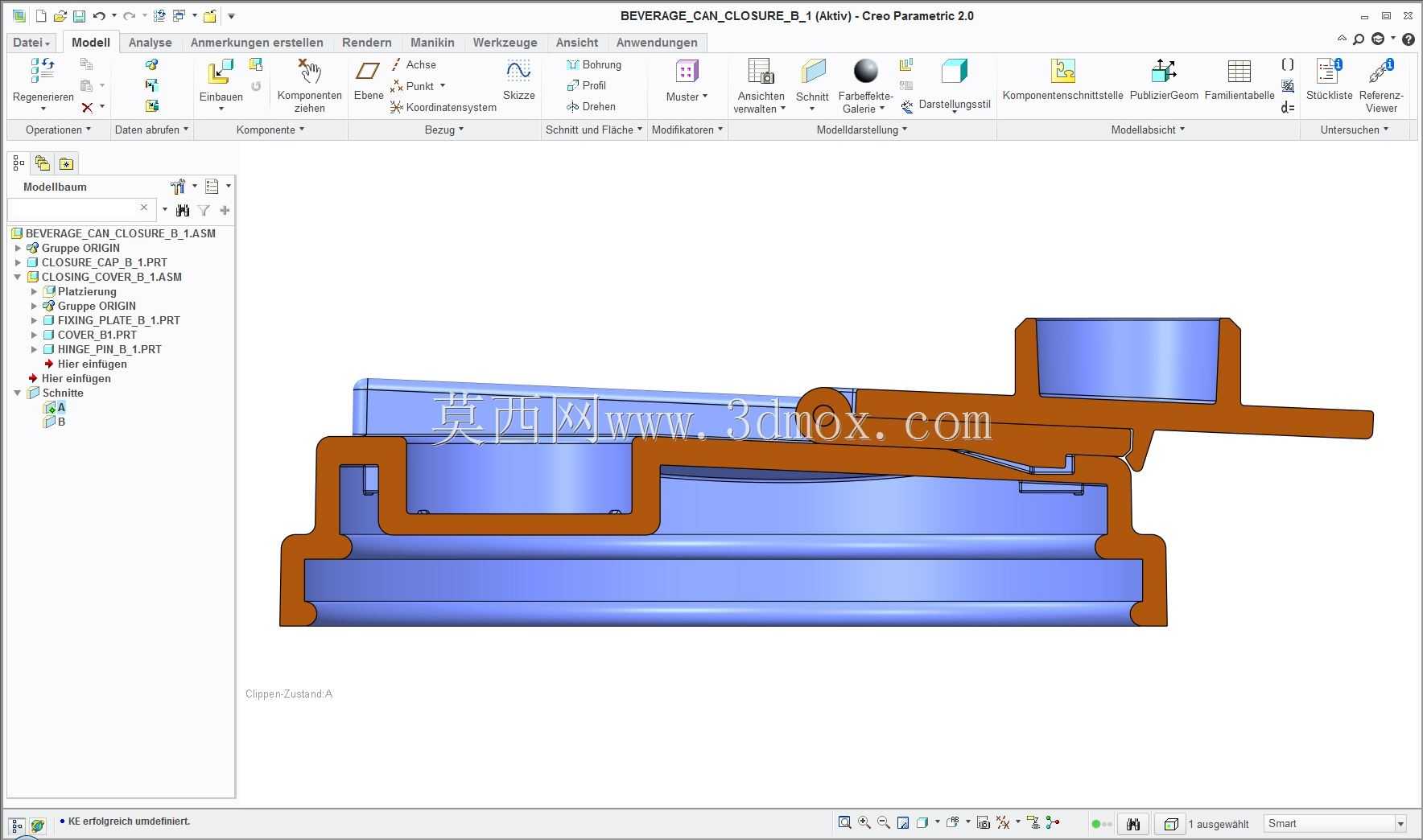Screen dimensions: 1423x840
Task: Click the PublizierGeom icon
Action: [1164, 71]
